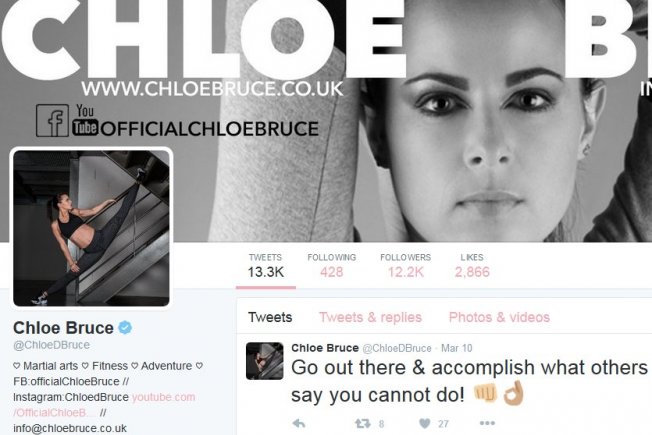Switch to the Photos & videos tab
The image size is (652, 435).
499,317
